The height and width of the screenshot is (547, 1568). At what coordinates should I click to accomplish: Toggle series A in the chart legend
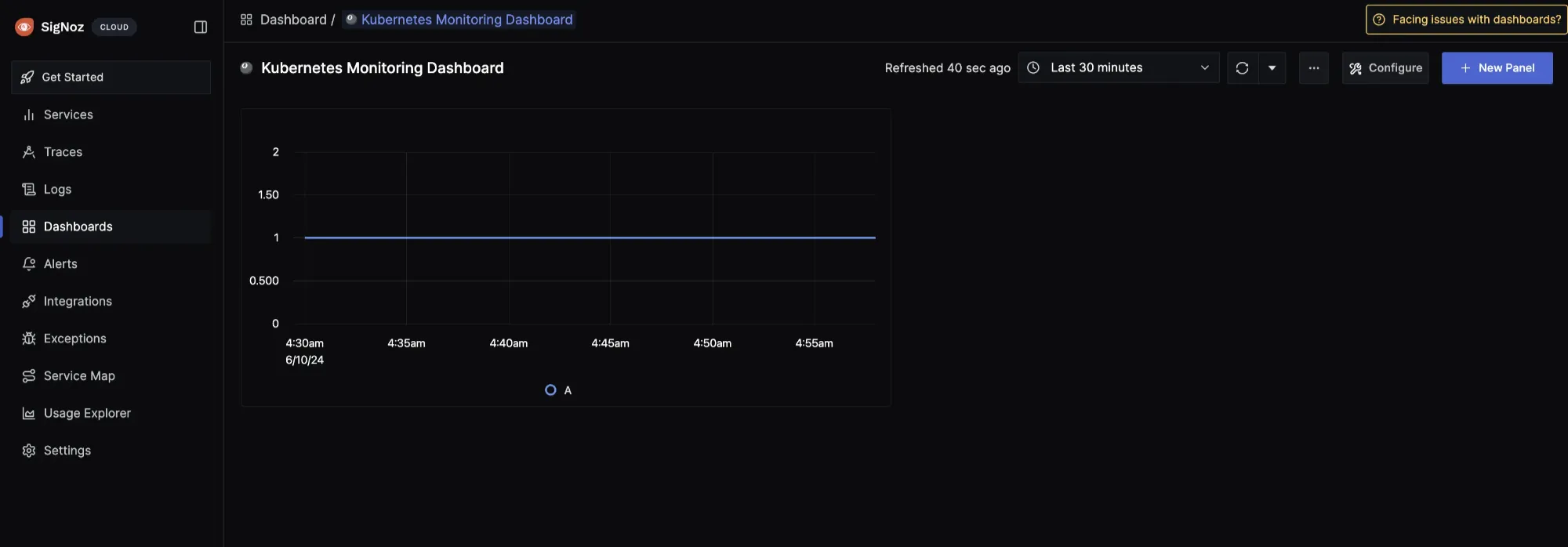(558, 390)
